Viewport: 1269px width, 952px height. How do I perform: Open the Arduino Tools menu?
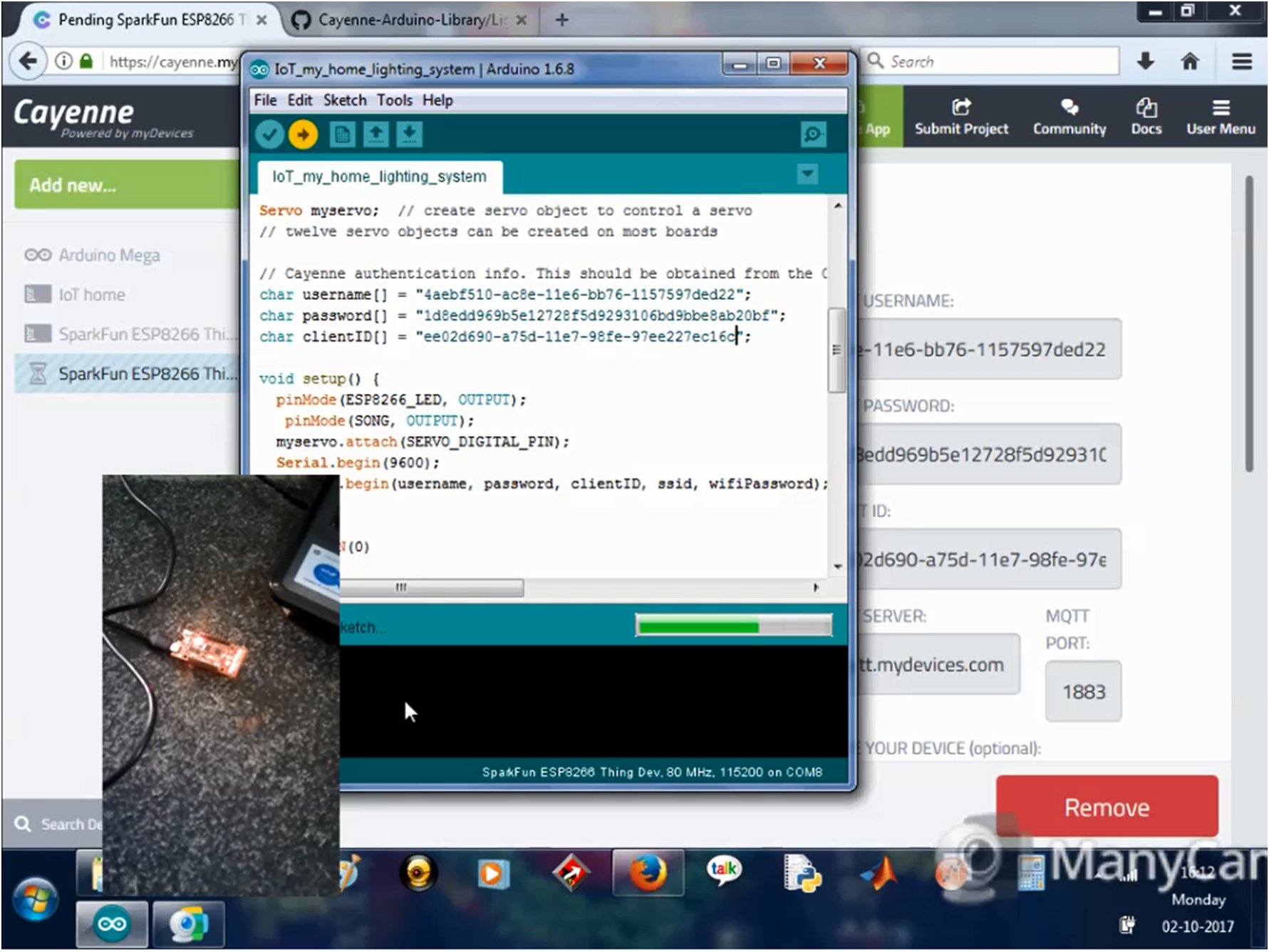tap(395, 100)
